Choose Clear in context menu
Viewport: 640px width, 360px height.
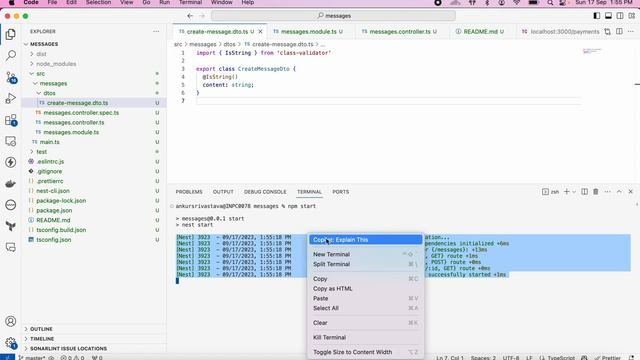(365, 323)
